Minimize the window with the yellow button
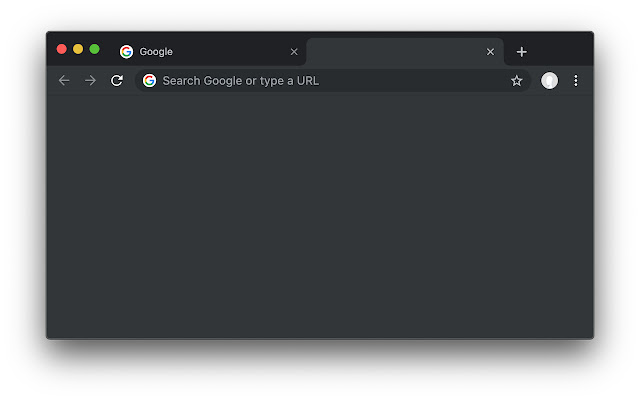The height and width of the screenshot is (400, 640). [x=78, y=49]
